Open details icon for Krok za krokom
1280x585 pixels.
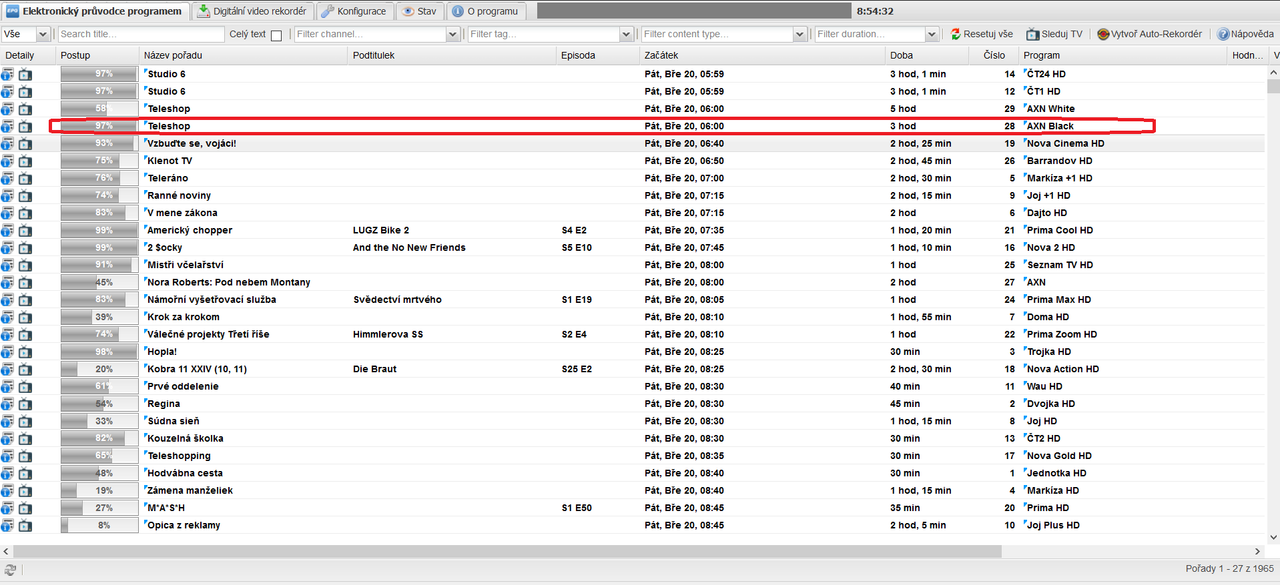(x=8, y=317)
